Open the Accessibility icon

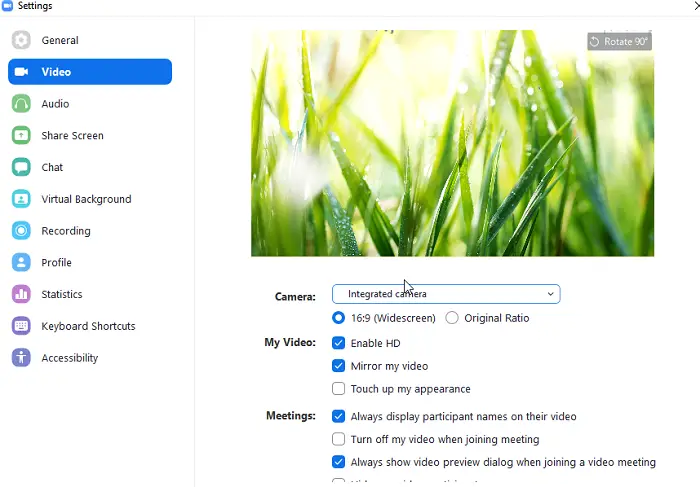tap(21, 357)
